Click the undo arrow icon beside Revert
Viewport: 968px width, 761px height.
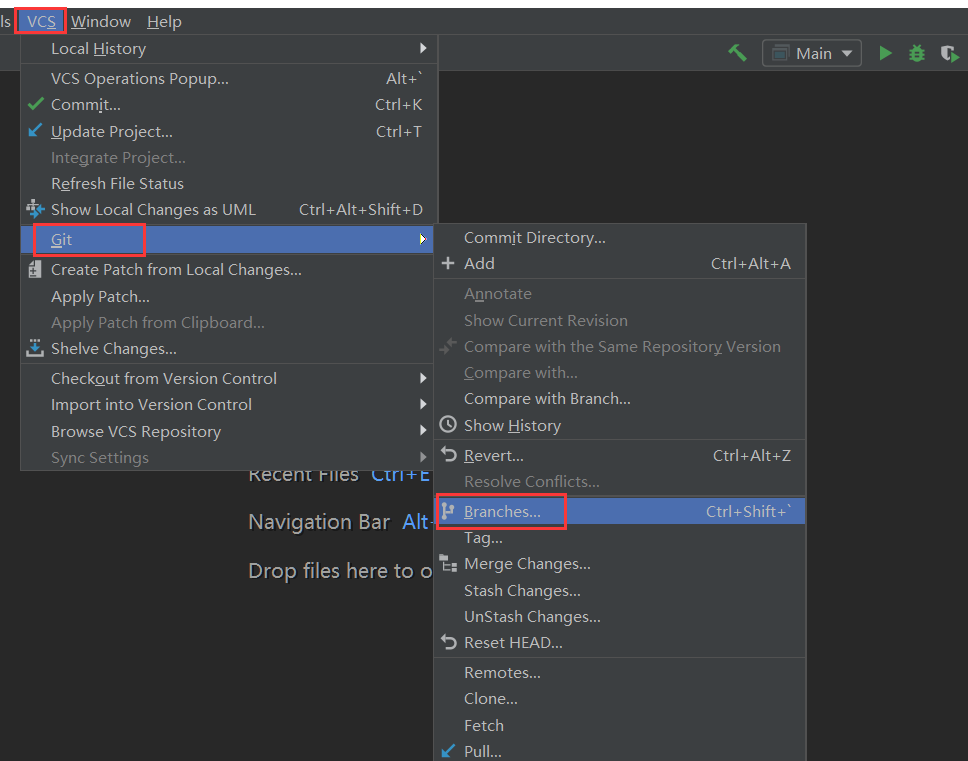point(449,455)
